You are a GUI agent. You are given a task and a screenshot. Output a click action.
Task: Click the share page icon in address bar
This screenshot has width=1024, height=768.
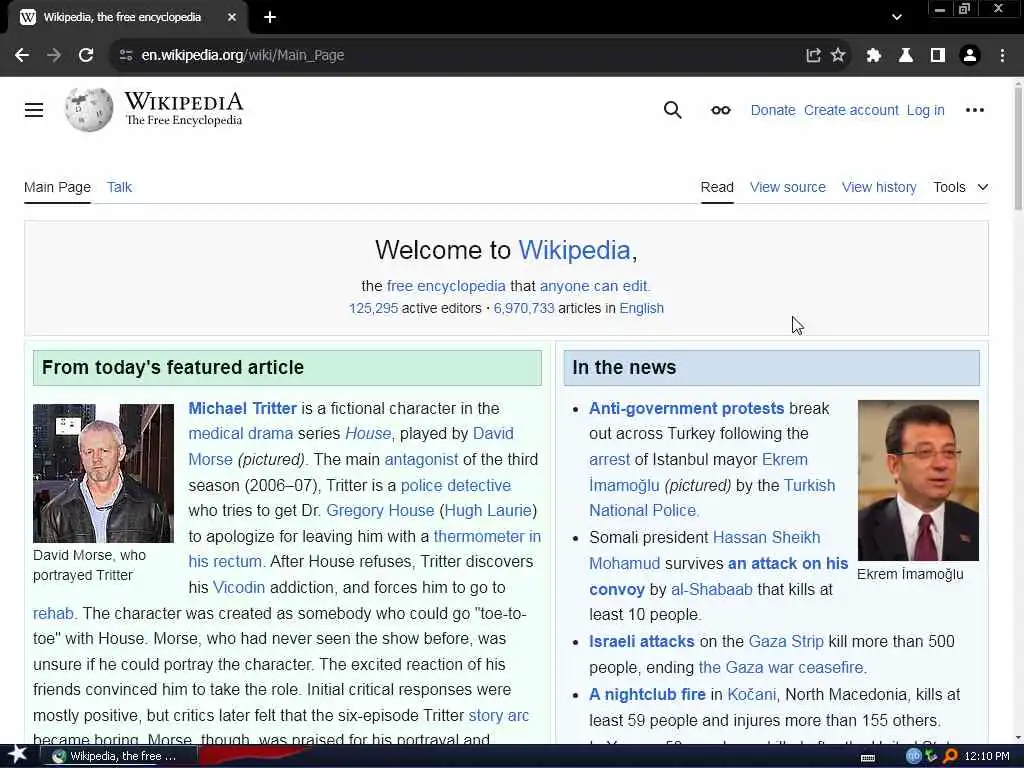[x=813, y=55]
